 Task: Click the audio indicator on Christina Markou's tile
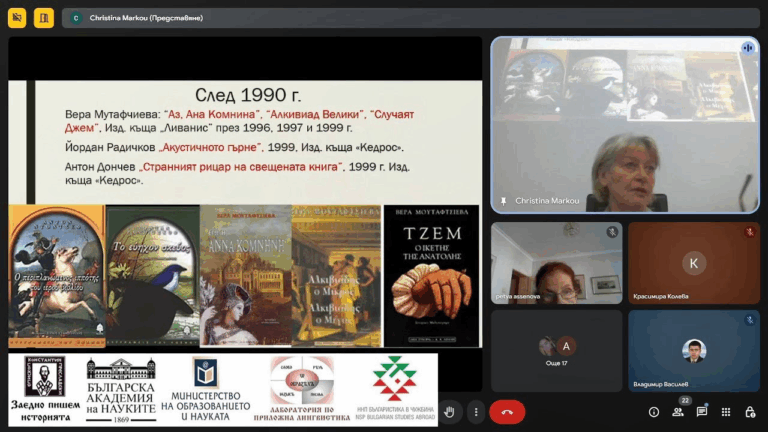747,48
